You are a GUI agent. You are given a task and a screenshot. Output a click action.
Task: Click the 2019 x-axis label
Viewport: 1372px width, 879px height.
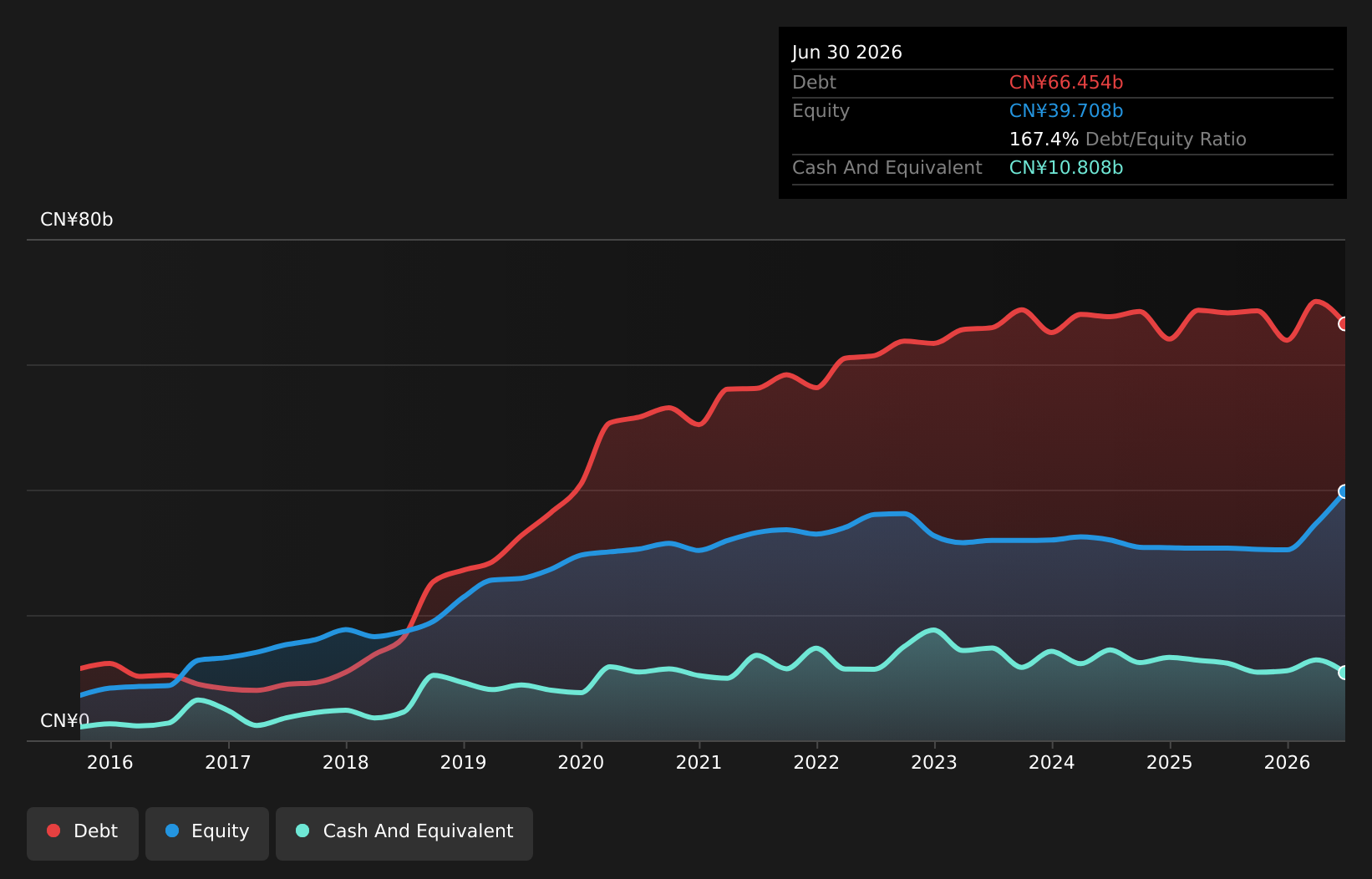coord(464,762)
